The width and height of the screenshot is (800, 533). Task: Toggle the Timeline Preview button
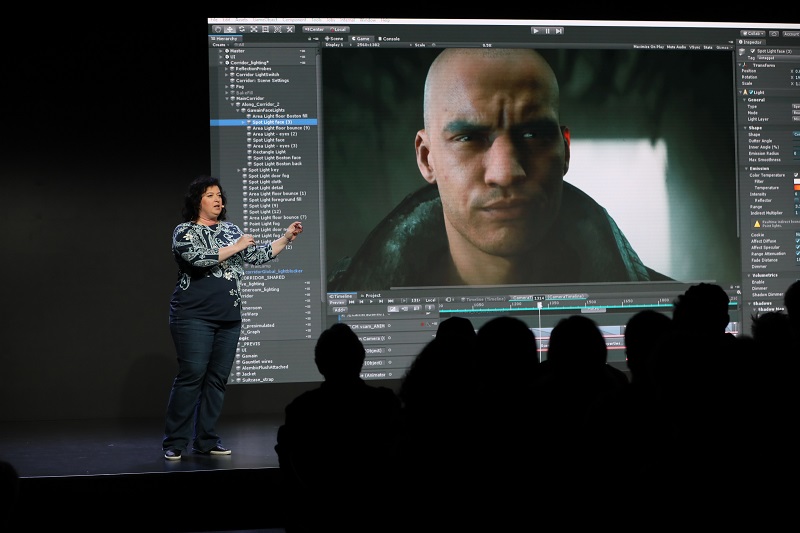pyautogui.click(x=337, y=302)
